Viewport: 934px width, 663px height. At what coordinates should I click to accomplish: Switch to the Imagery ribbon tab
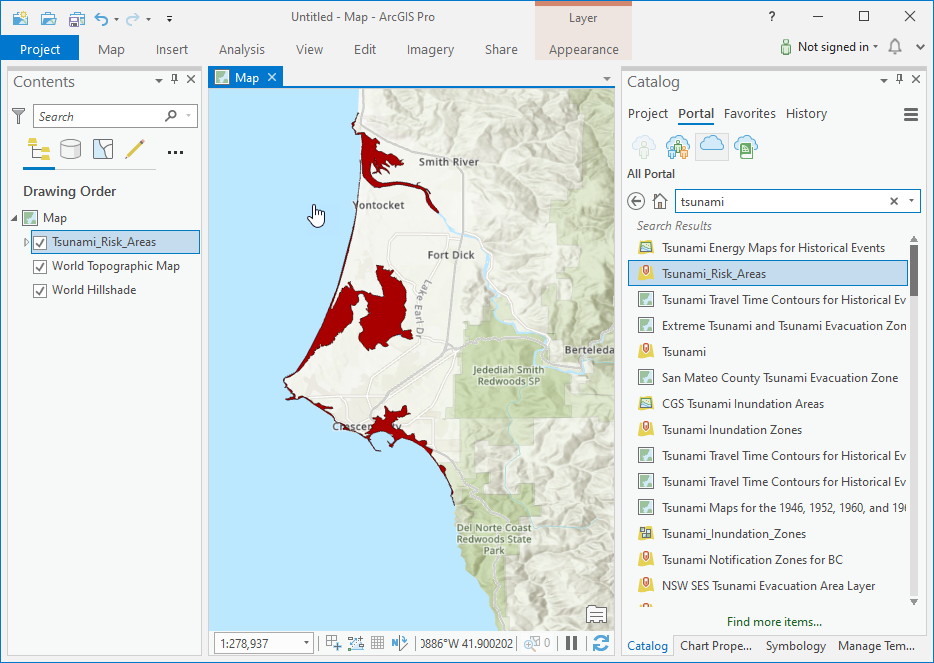(430, 48)
